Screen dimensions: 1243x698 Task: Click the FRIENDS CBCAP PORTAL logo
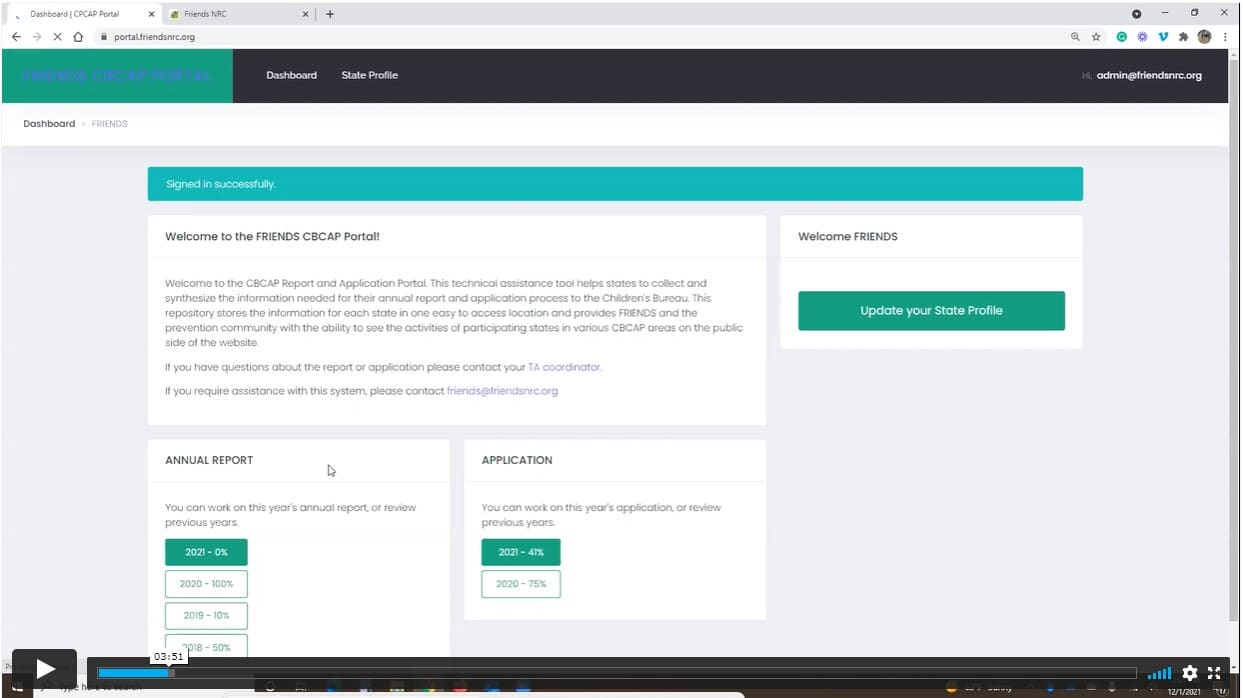(x=116, y=76)
